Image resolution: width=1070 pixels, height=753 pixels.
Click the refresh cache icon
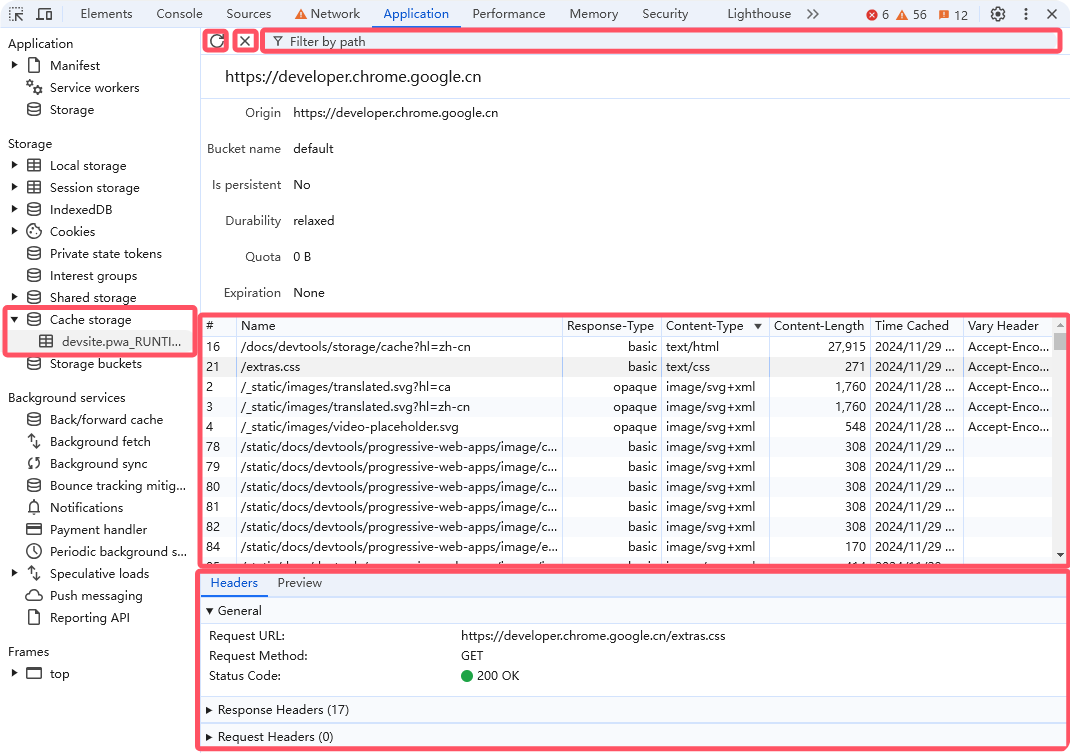coord(216,41)
